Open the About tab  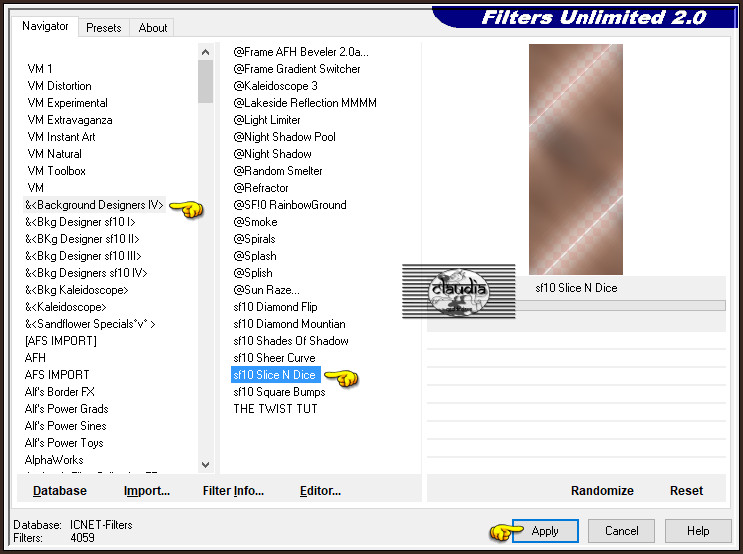point(153,27)
